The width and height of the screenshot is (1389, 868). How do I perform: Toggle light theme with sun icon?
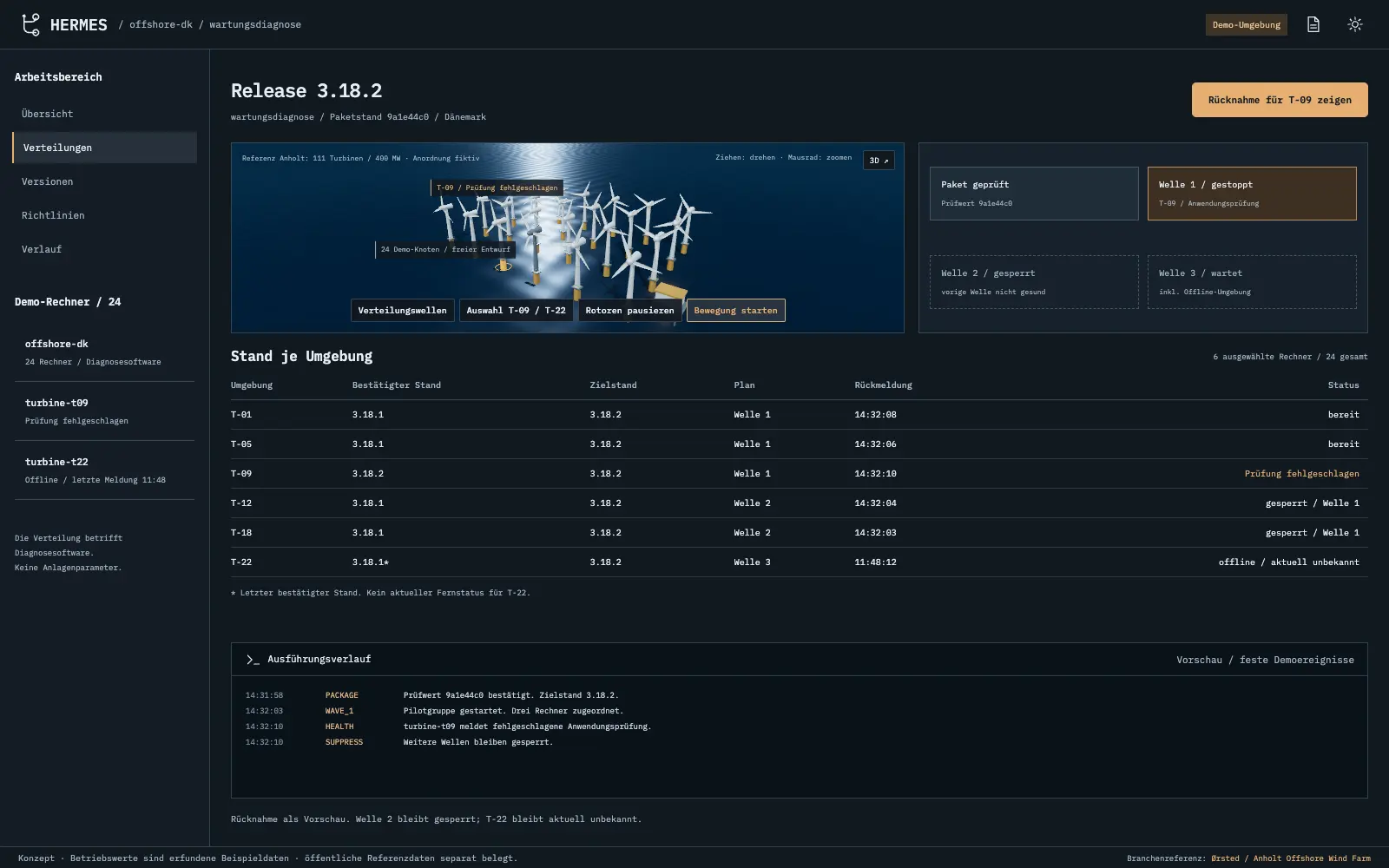1355,24
